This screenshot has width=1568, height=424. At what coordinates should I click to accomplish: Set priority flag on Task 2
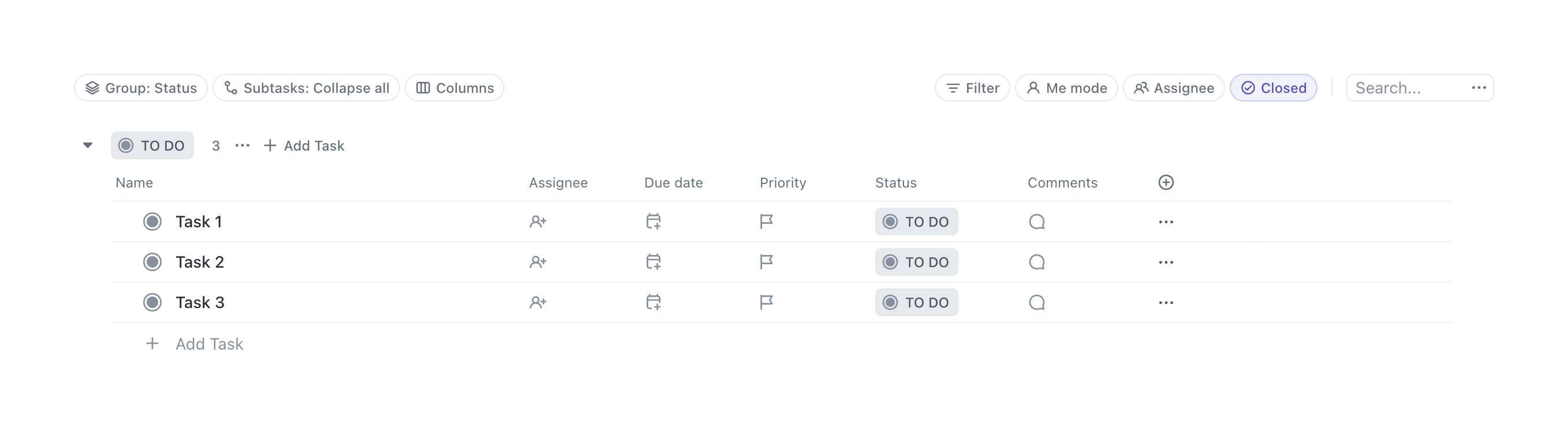pyautogui.click(x=766, y=261)
